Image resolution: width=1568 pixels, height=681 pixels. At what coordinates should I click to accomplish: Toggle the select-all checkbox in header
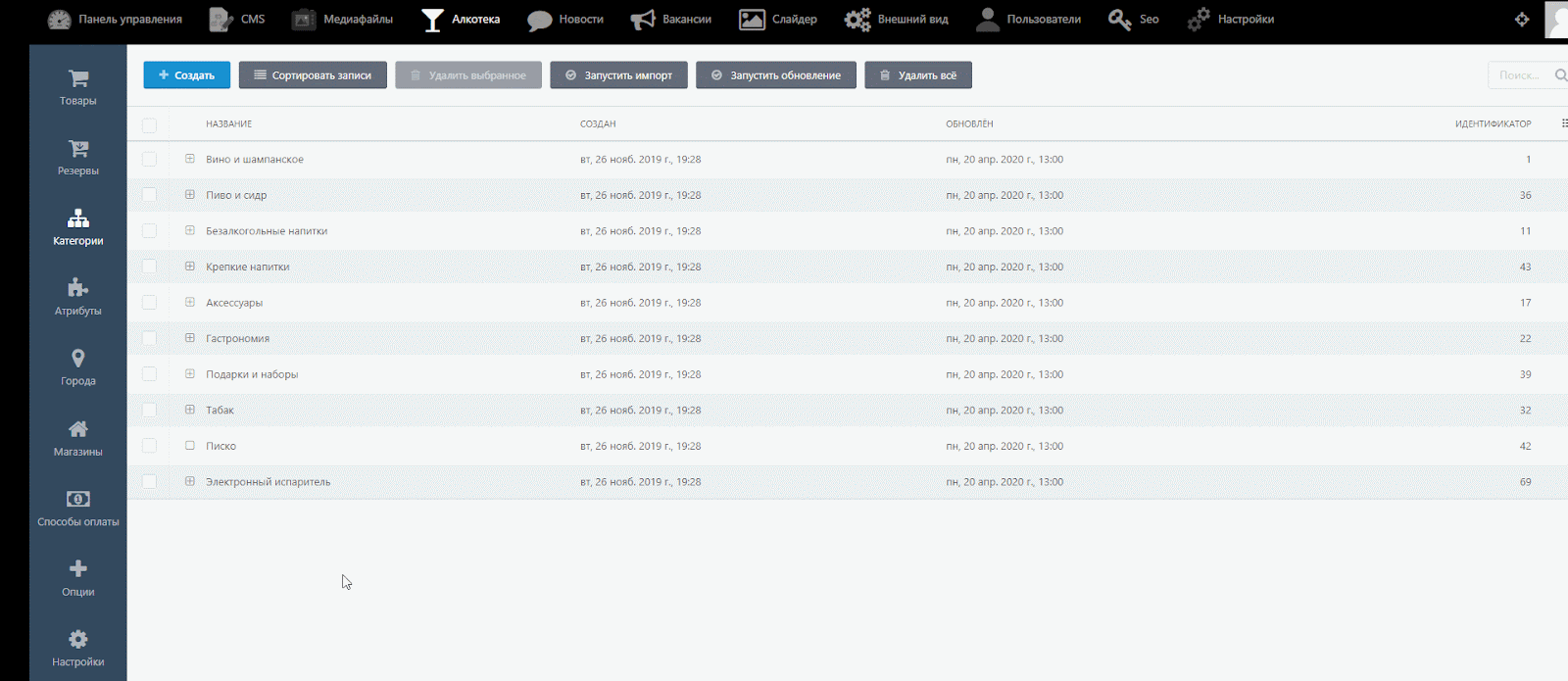point(149,124)
